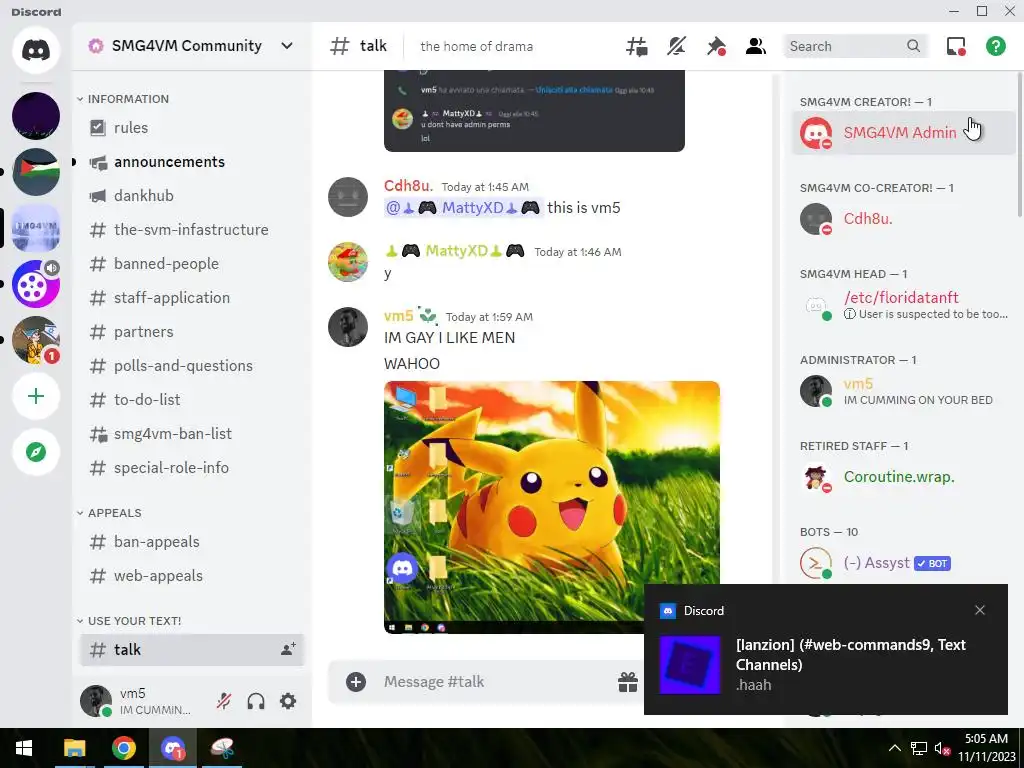Open the green help icon
Screen dimensions: 1024x768
[995, 46]
